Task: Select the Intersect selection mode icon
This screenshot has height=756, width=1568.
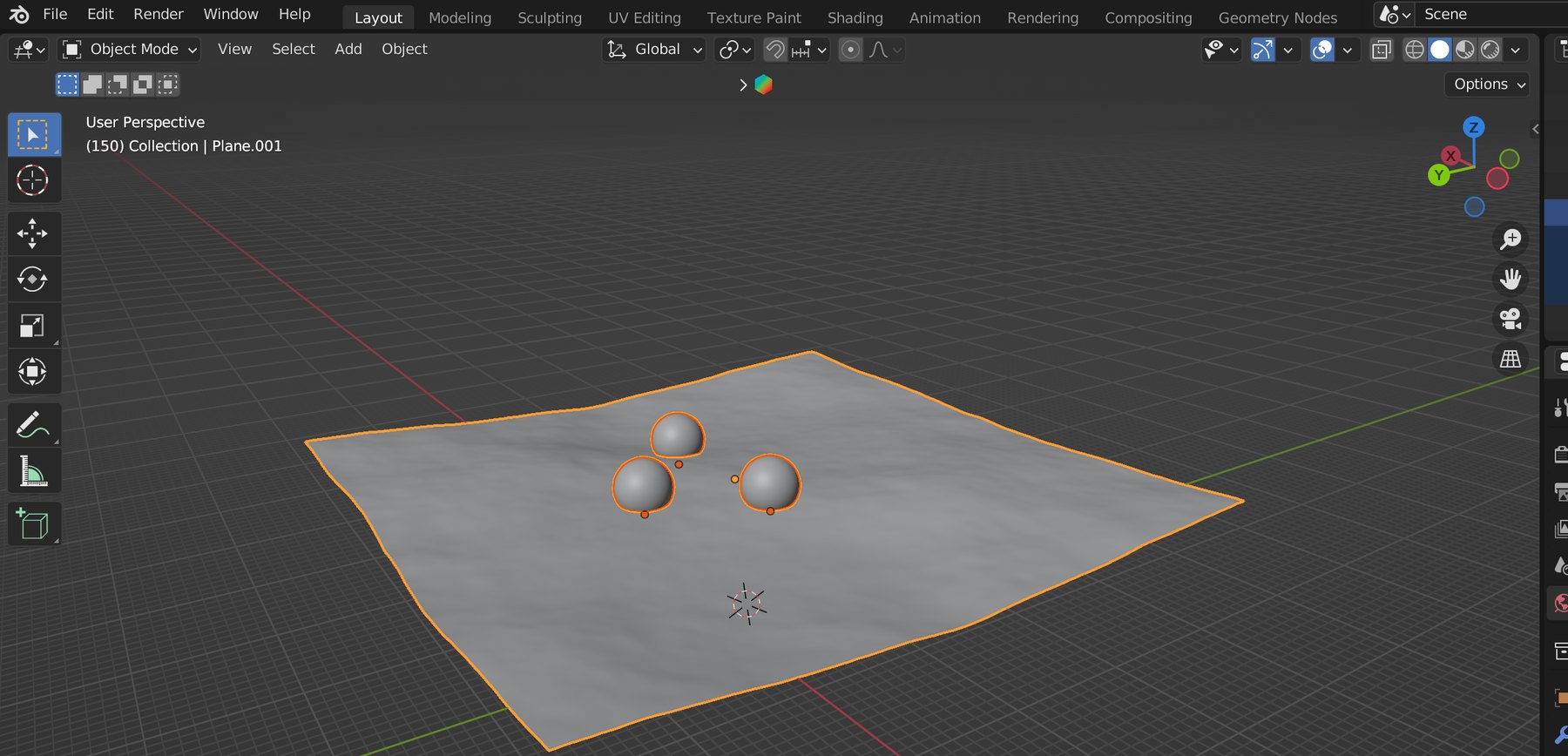Action: click(168, 84)
